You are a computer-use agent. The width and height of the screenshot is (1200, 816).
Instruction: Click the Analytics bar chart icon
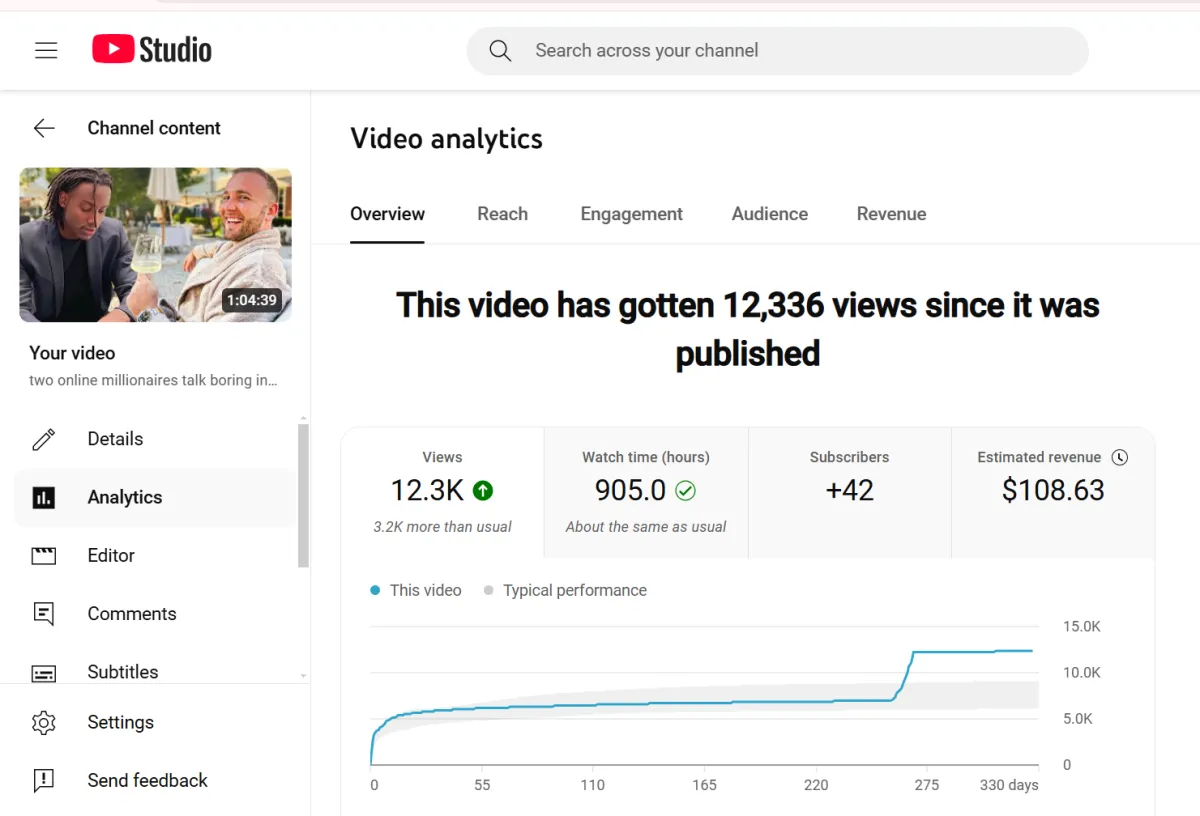click(x=44, y=497)
